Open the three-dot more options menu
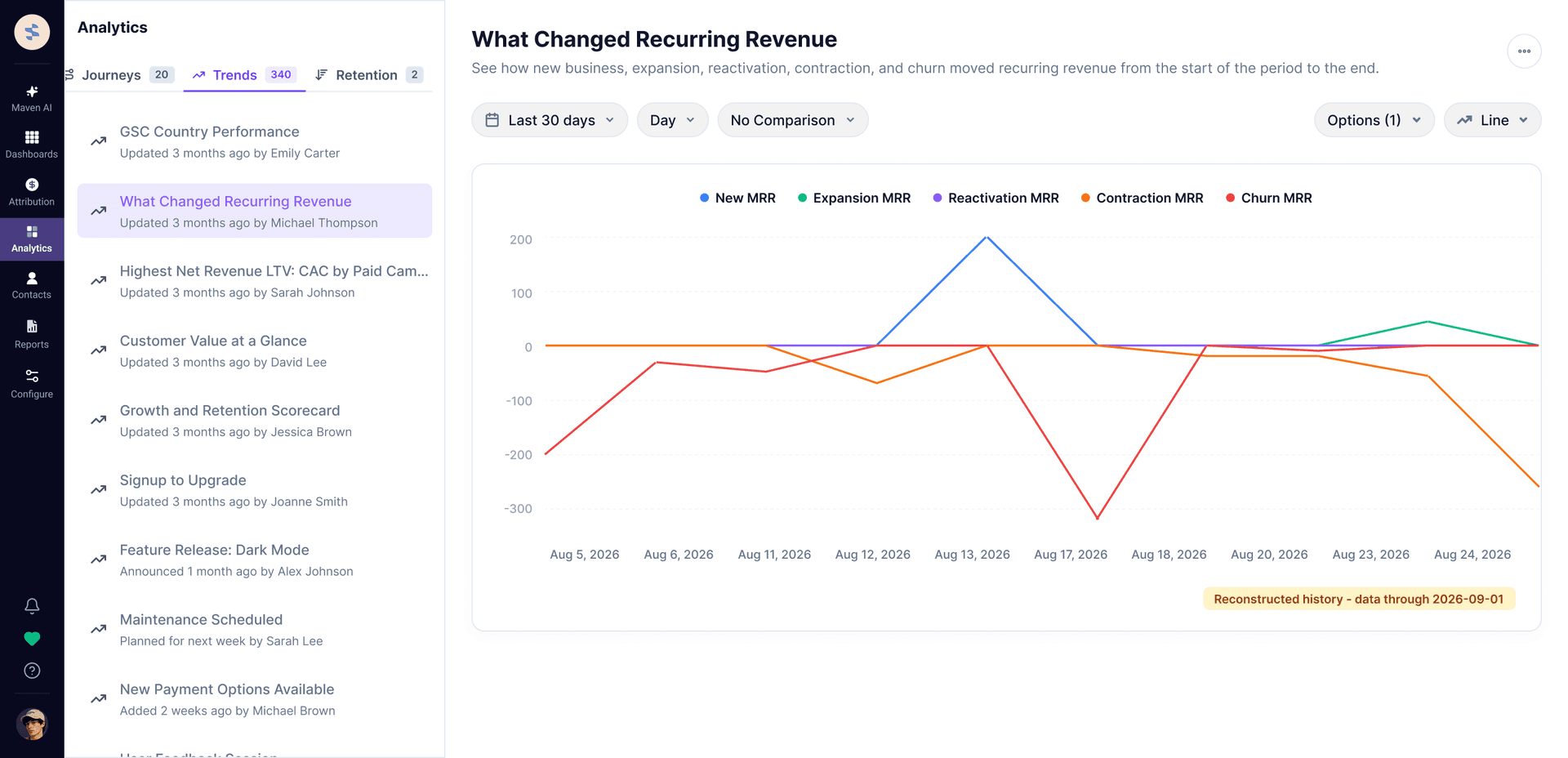This screenshot has width=1568, height=758. [x=1524, y=51]
